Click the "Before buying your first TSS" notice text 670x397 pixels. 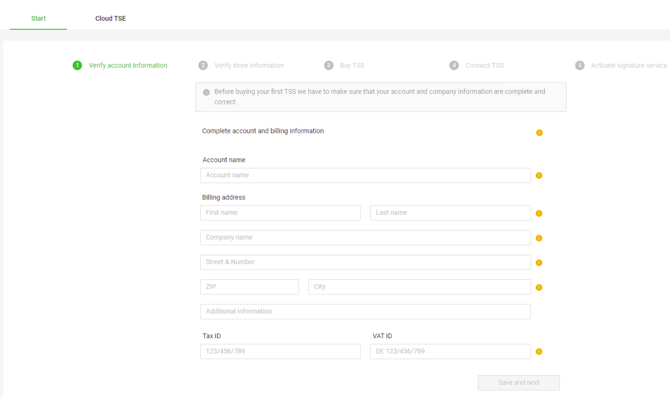(380, 97)
